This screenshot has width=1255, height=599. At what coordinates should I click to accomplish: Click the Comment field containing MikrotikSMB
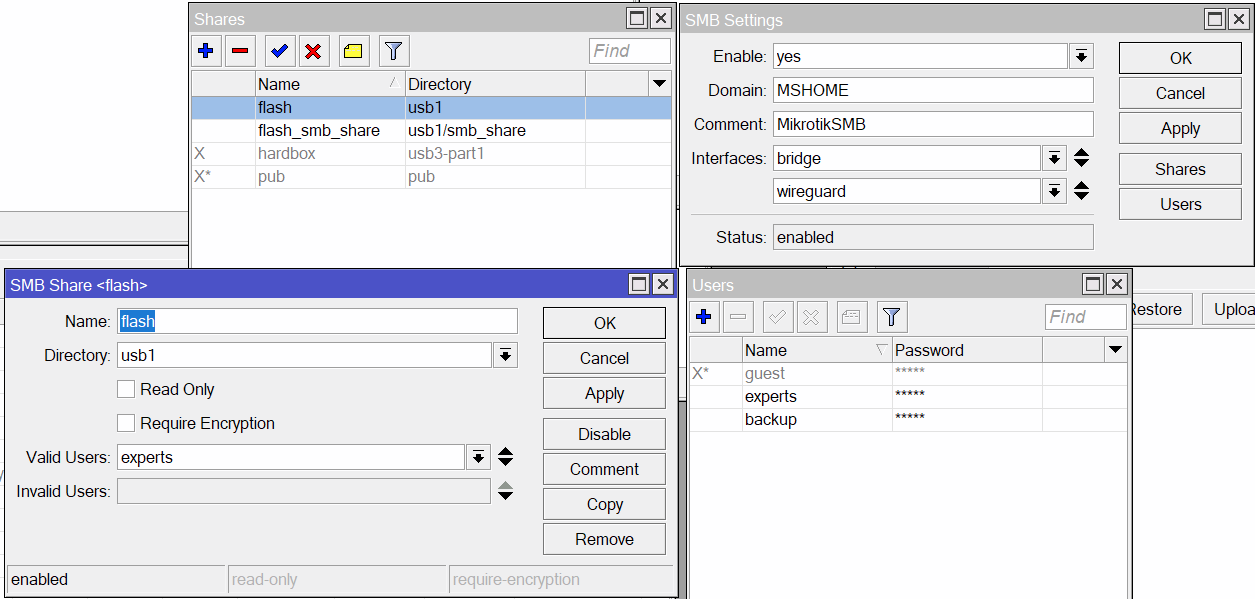point(933,124)
